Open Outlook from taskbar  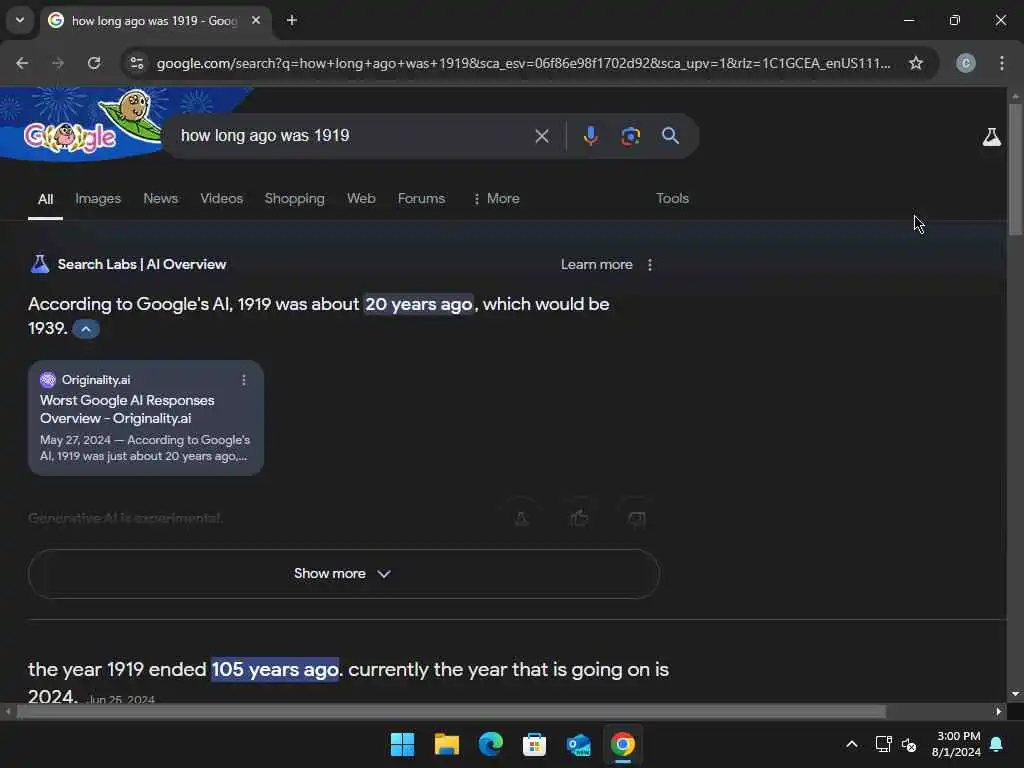click(x=579, y=744)
